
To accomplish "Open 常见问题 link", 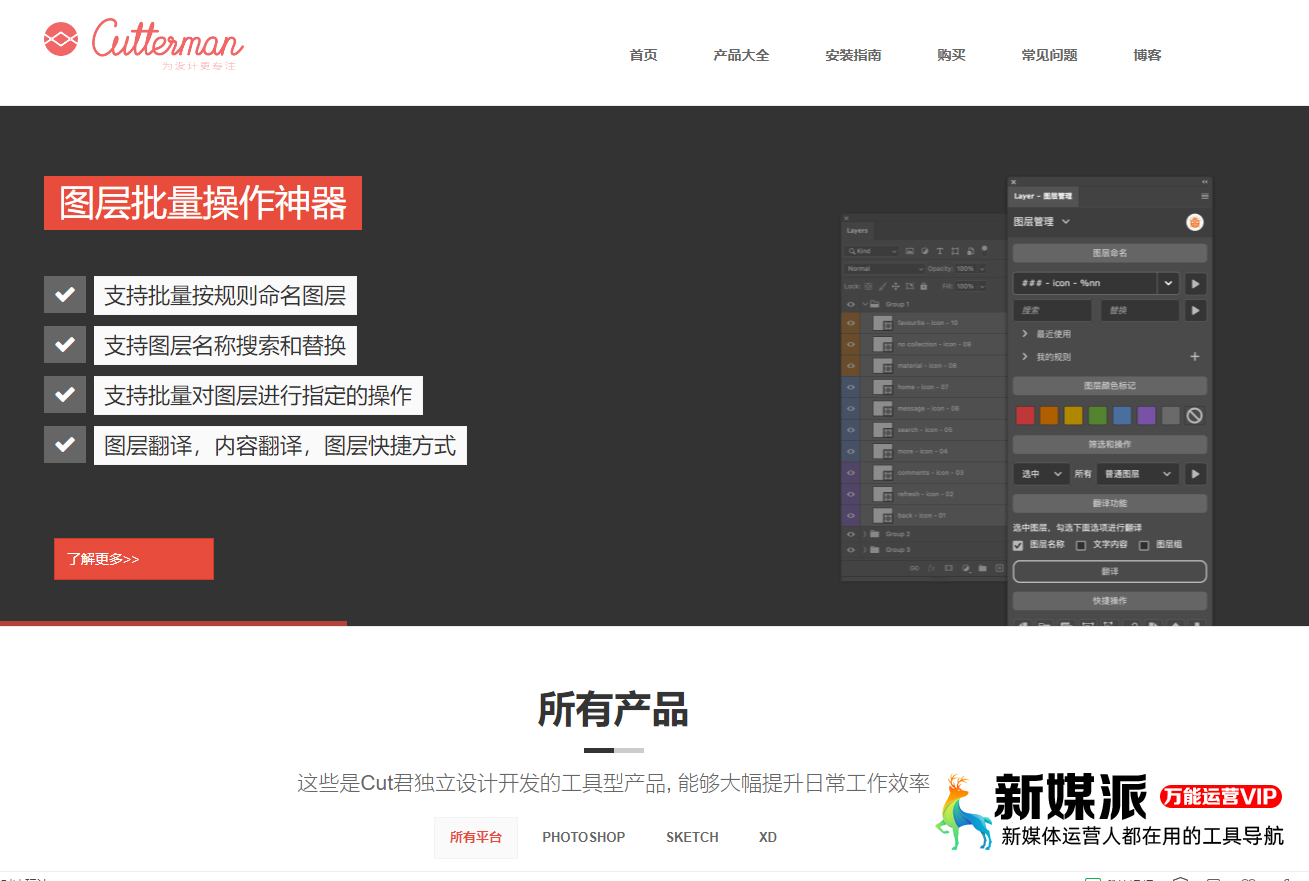I will point(1049,55).
